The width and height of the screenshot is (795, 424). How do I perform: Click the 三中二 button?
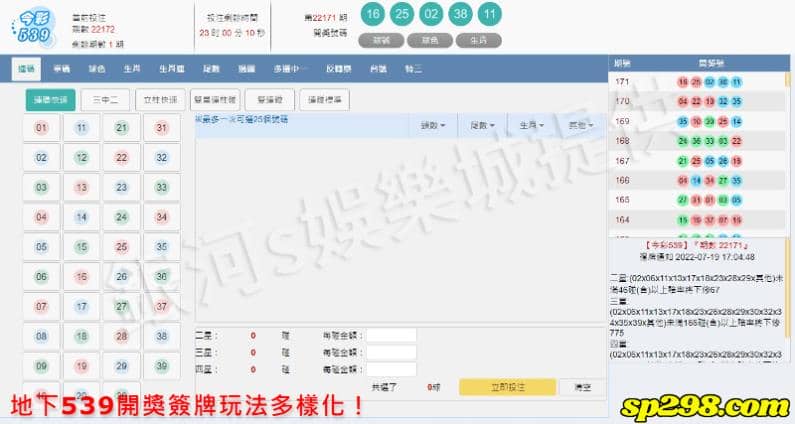click(105, 100)
